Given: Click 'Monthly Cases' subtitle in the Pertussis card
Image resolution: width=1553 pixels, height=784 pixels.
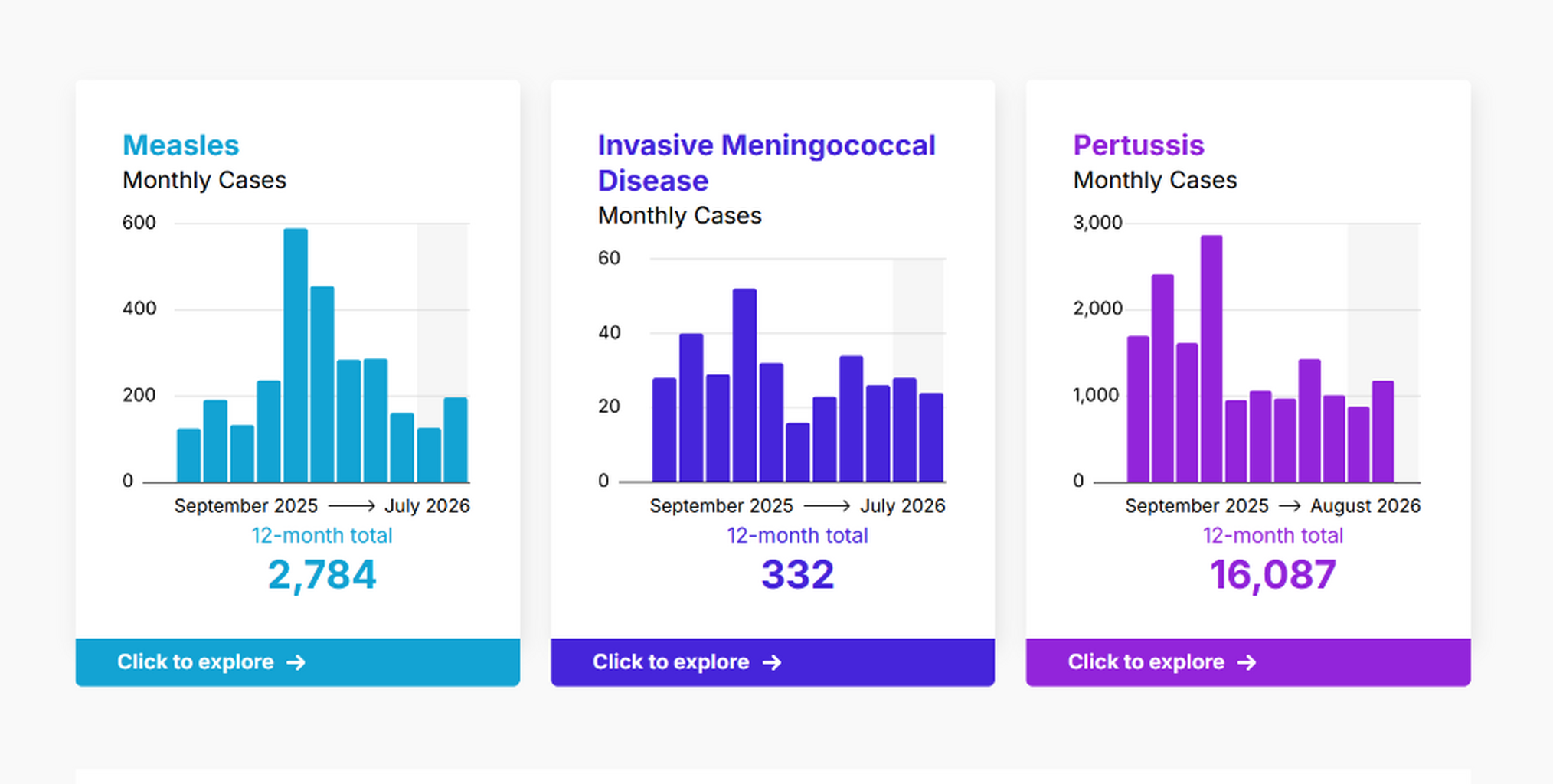Looking at the screenshot, I should pos(1155,180).
